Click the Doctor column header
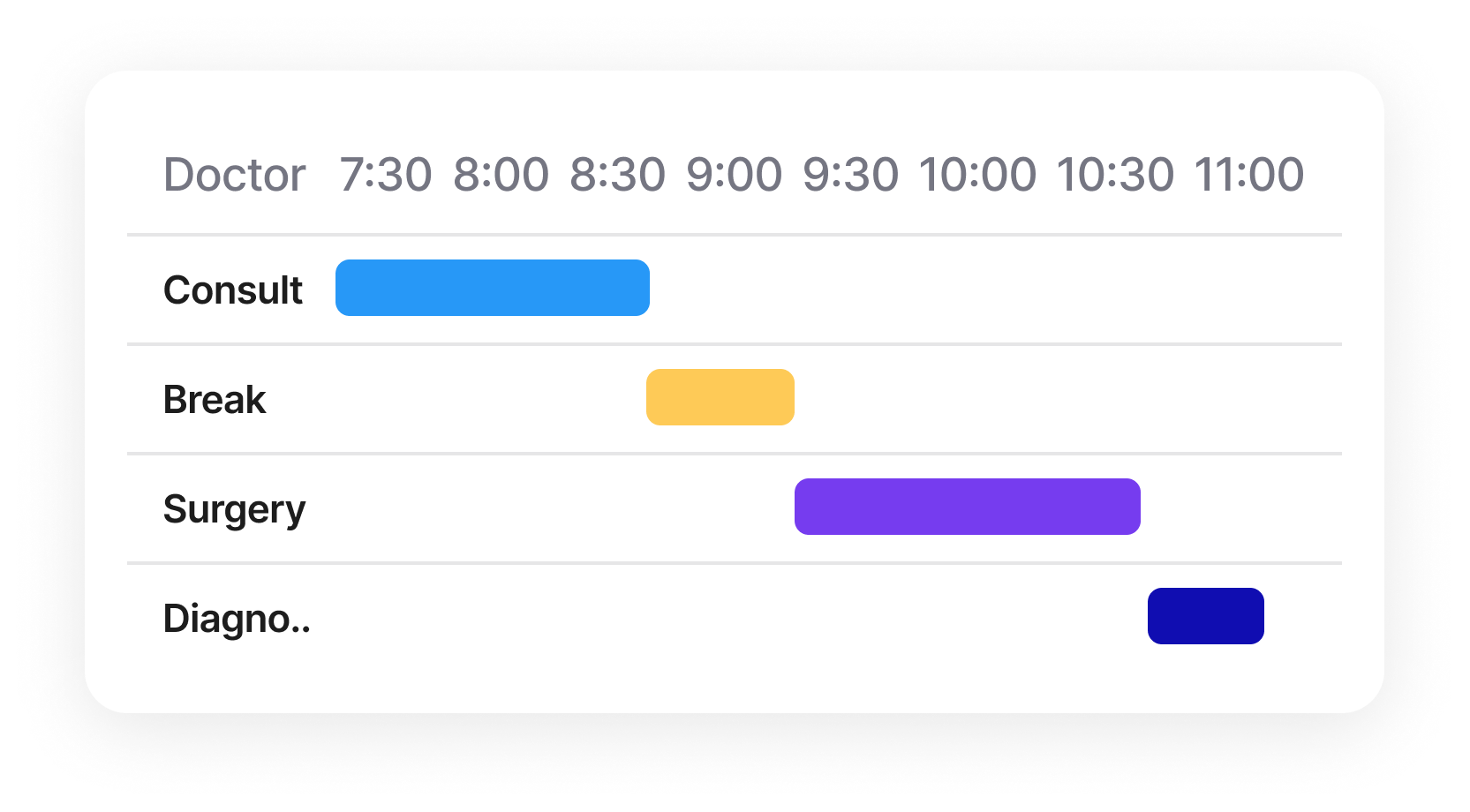The height and width of the screenshot is (812, 1470). (x=234, y=175)
